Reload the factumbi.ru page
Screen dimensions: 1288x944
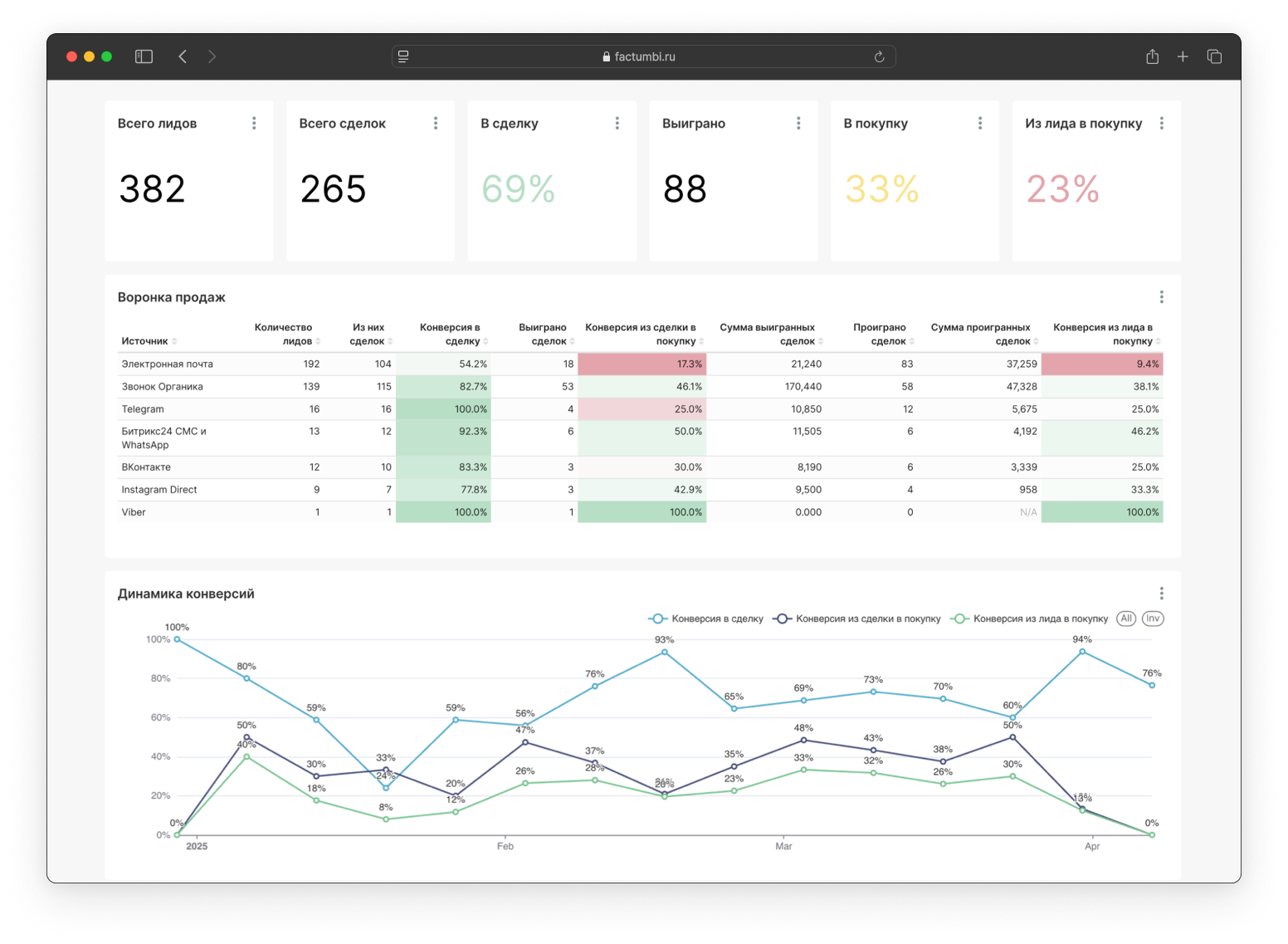(879, 56)
